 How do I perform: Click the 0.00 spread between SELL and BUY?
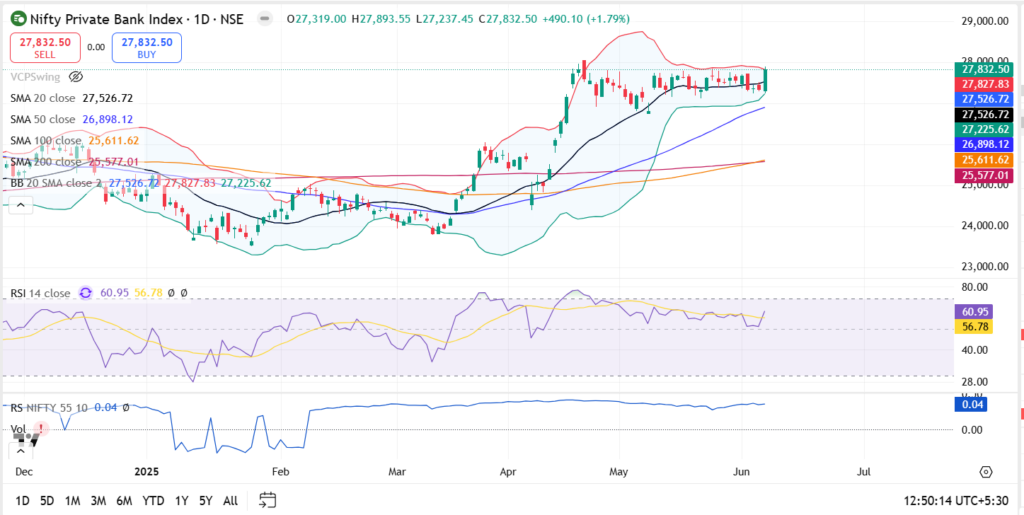[x=96, y=47]
